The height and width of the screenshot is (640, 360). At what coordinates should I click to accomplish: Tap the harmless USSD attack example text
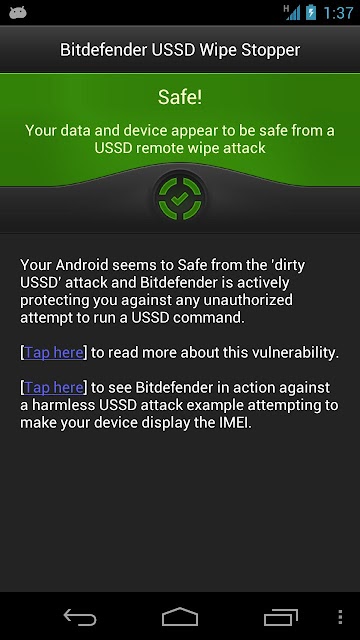click(x=180, y=405)
